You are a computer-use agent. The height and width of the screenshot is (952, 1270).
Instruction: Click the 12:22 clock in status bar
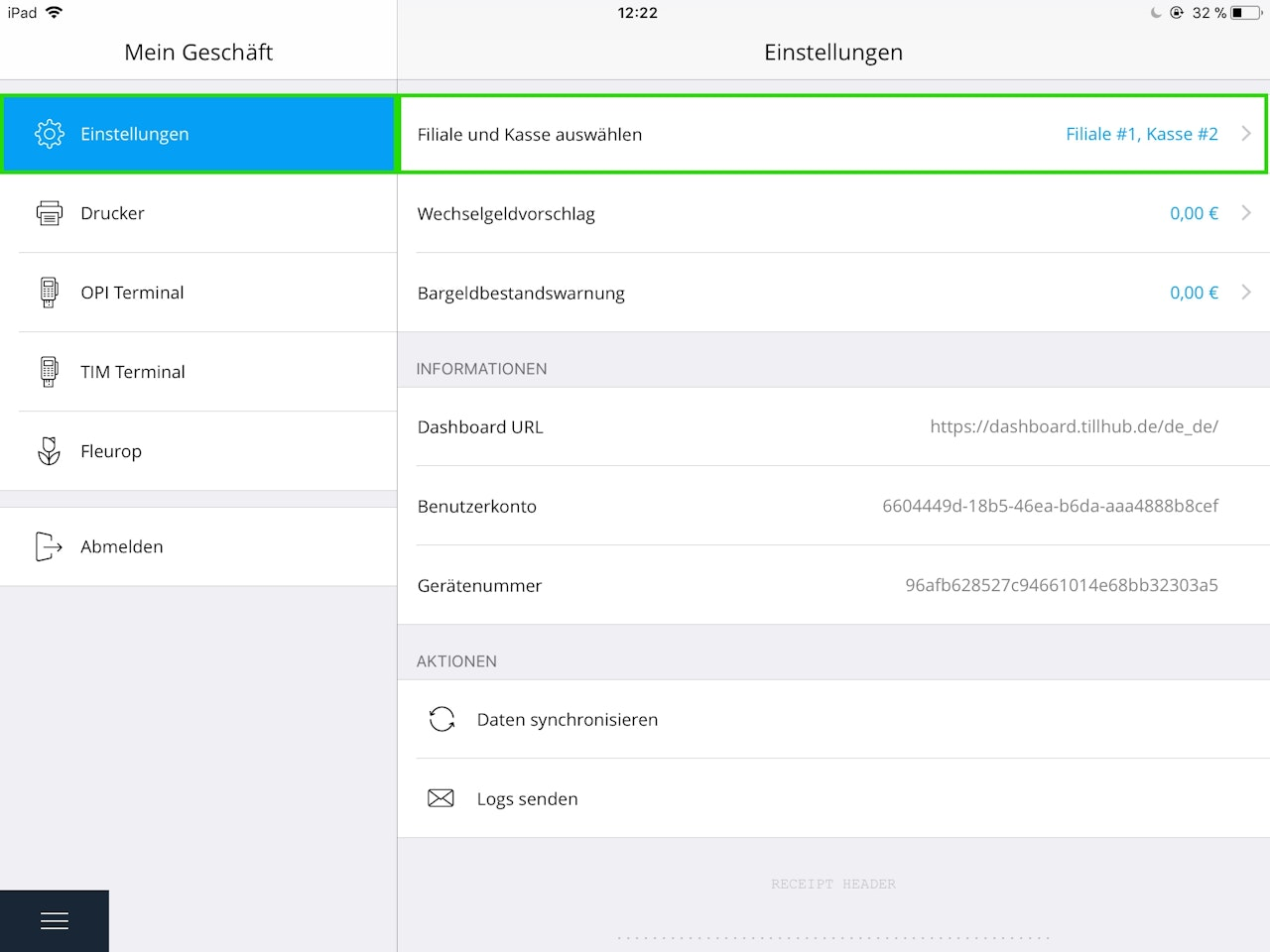[637, 13]
